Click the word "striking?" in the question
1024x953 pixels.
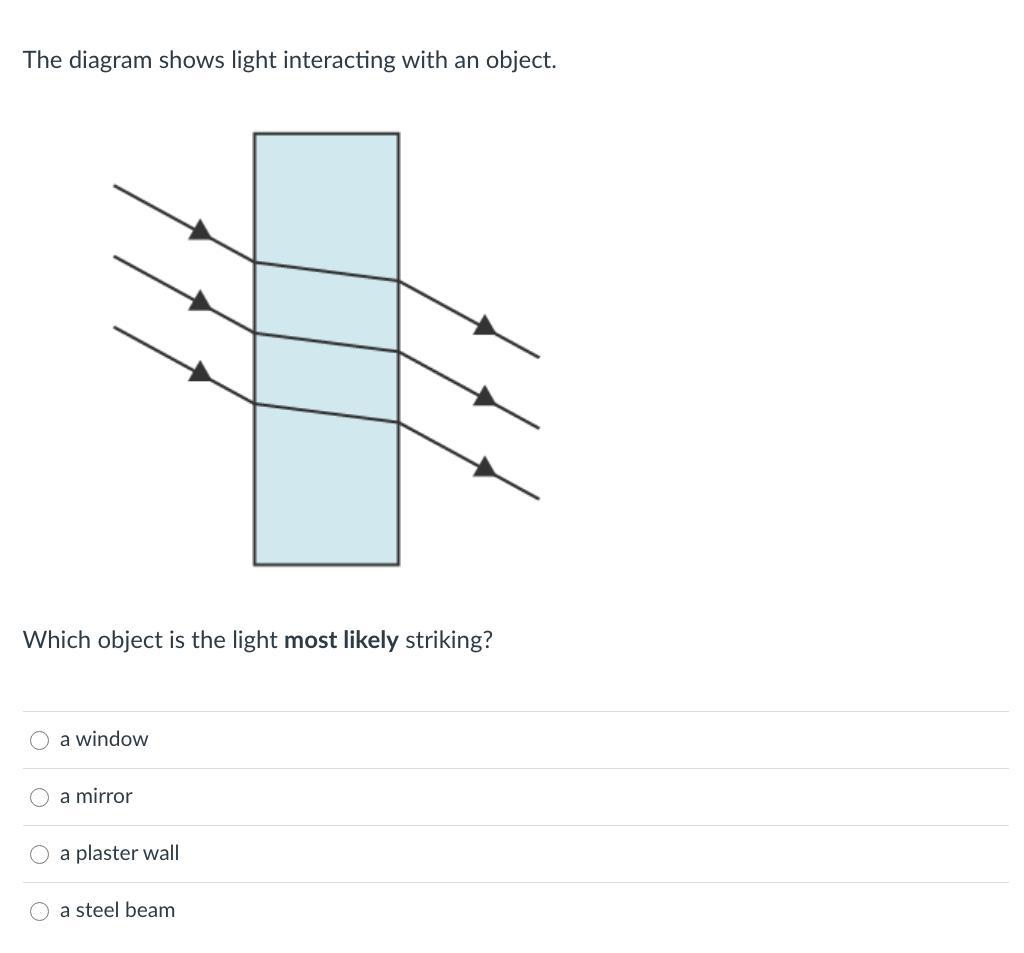(449, 640)
